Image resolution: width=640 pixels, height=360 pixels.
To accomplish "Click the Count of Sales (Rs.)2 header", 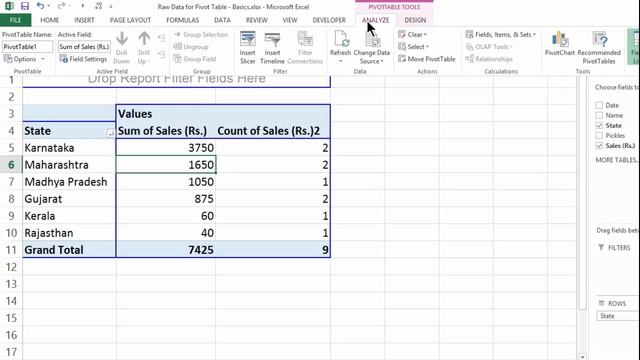I will [x=273, y=131].
